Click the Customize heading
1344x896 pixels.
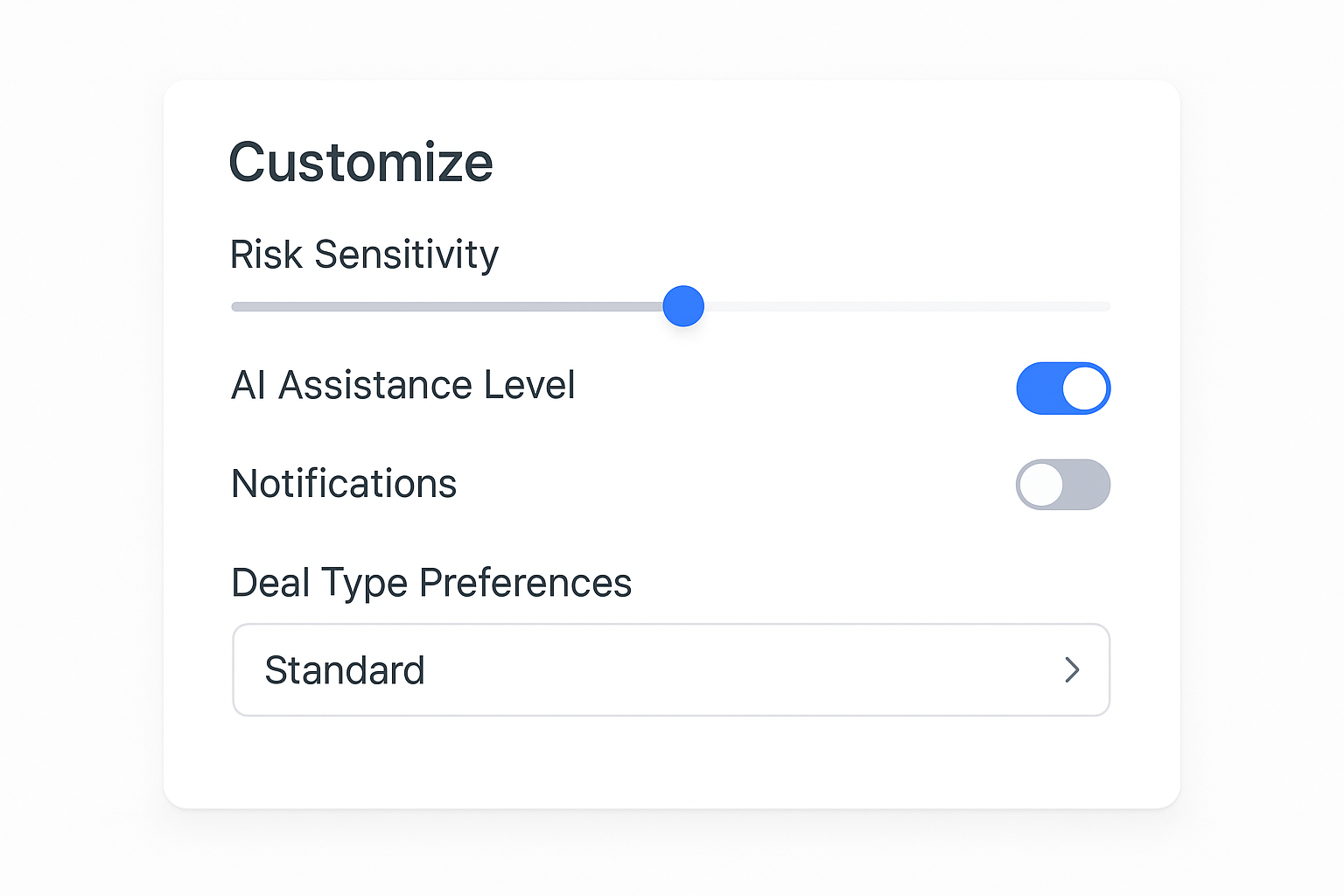coord(360,163)
